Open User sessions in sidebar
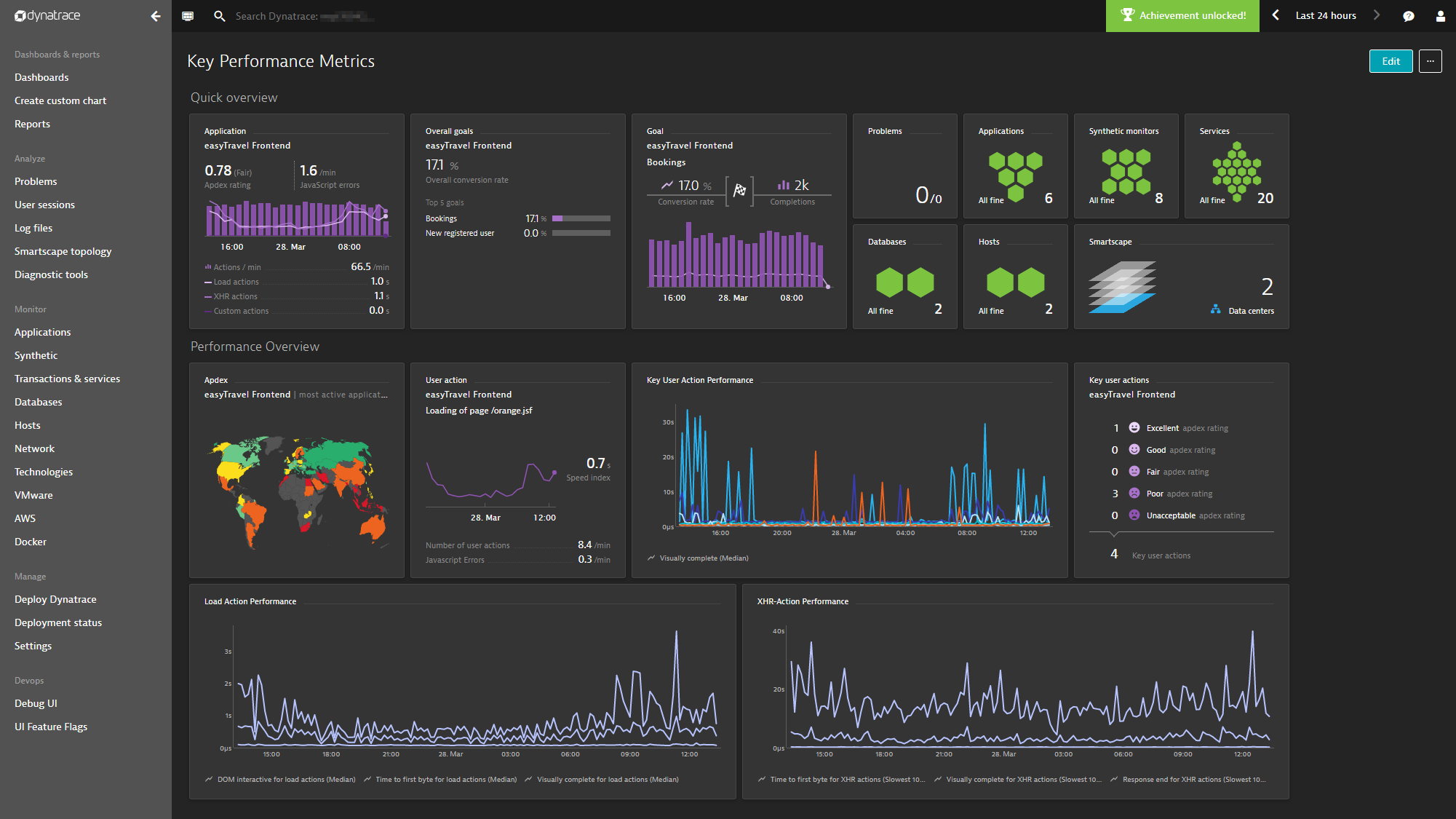1456x819 pixels. (44, 205)
